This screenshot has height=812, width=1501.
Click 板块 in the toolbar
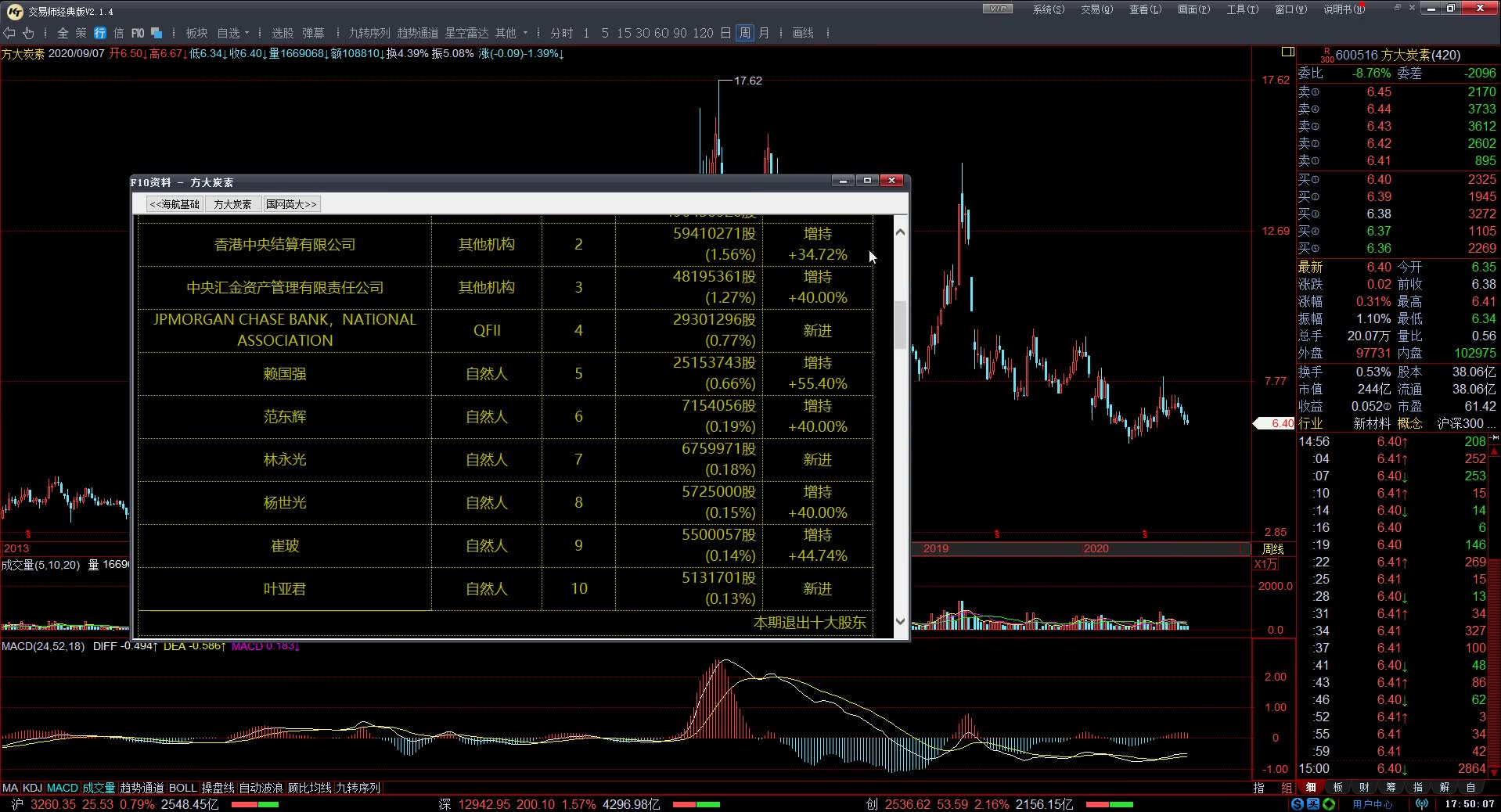(196, 33)
